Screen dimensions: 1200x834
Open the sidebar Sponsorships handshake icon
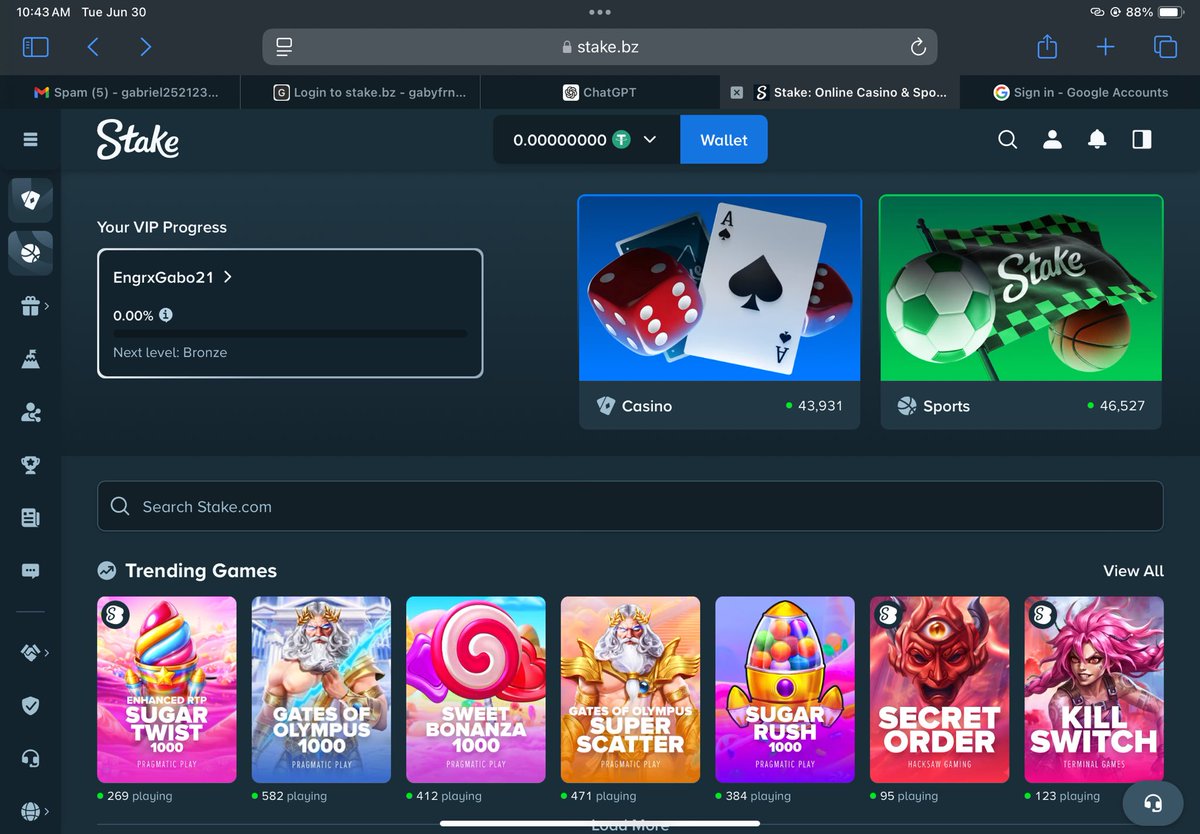pos(30,652)
